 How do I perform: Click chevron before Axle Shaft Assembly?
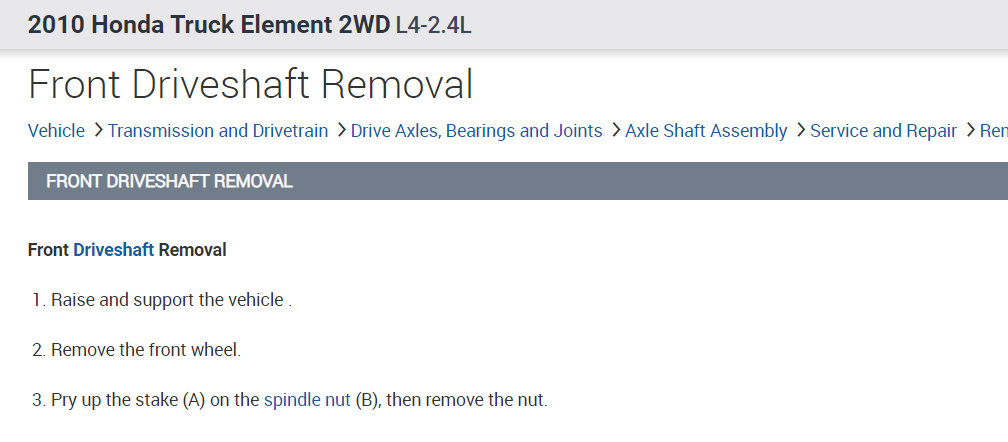[615, 131]
